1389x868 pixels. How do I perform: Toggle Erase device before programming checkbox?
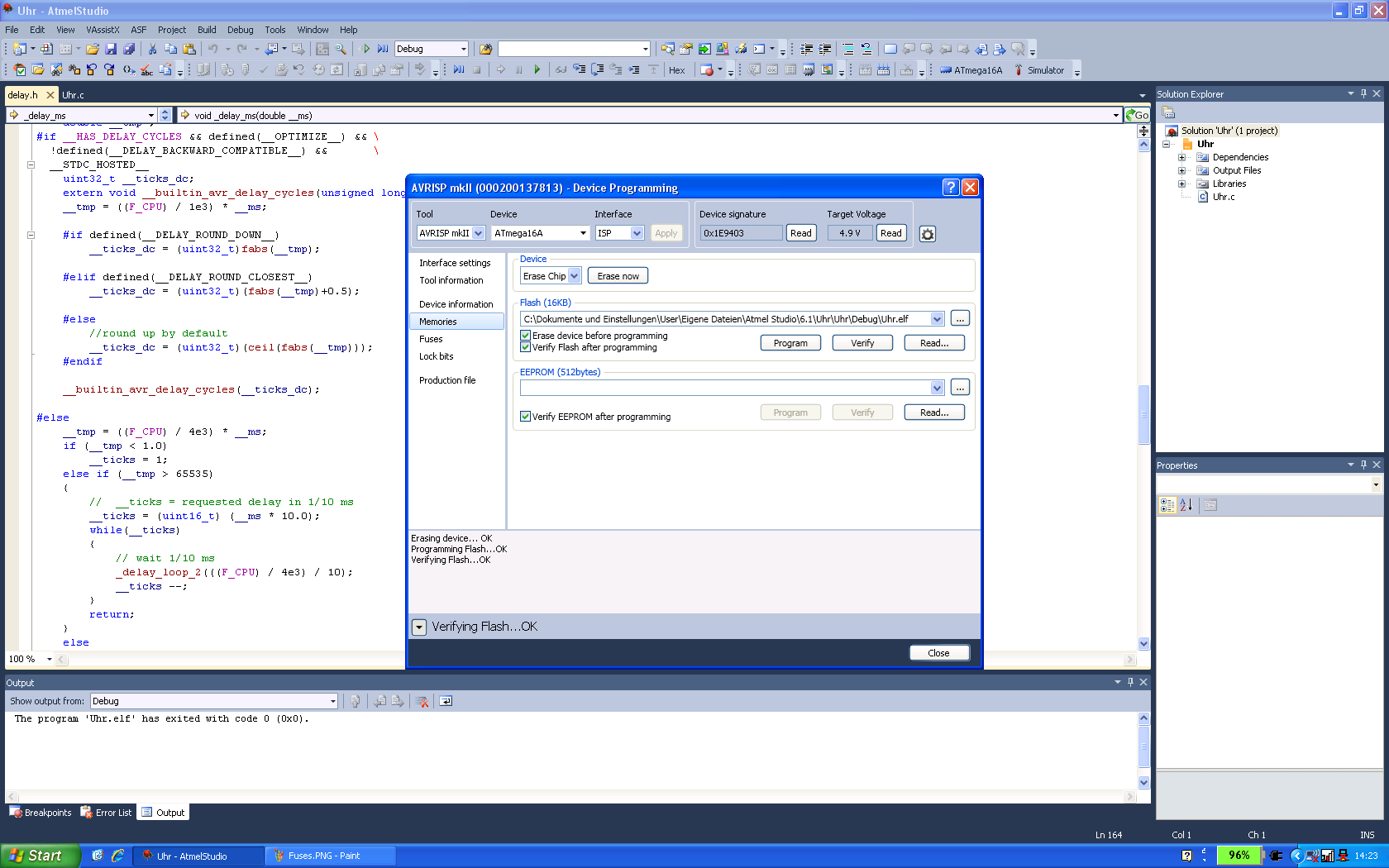525,336
